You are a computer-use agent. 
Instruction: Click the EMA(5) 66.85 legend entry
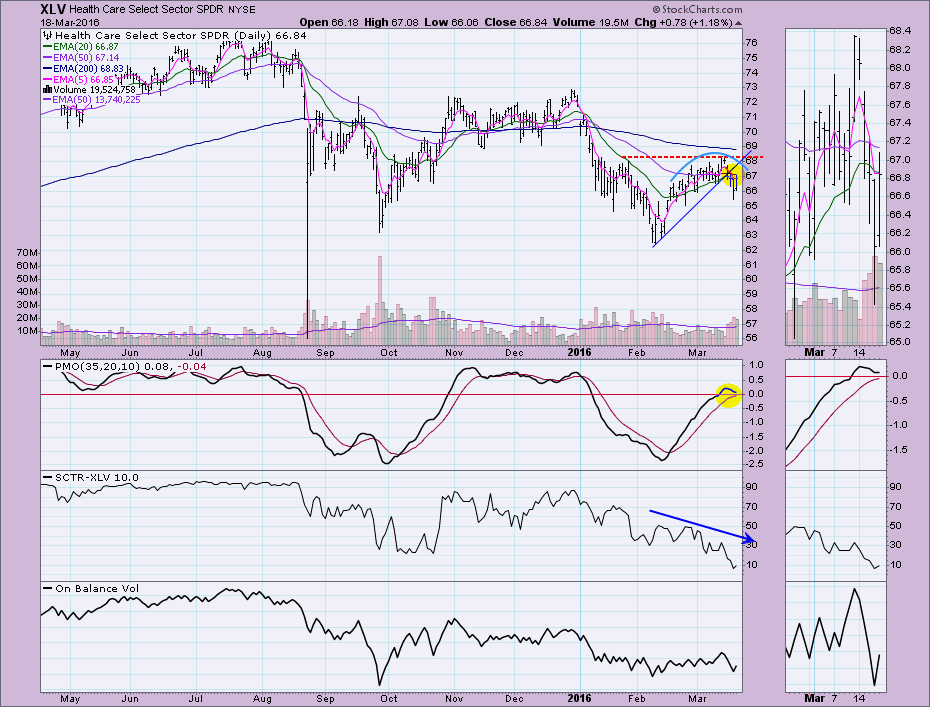click(x=83, y=79)
